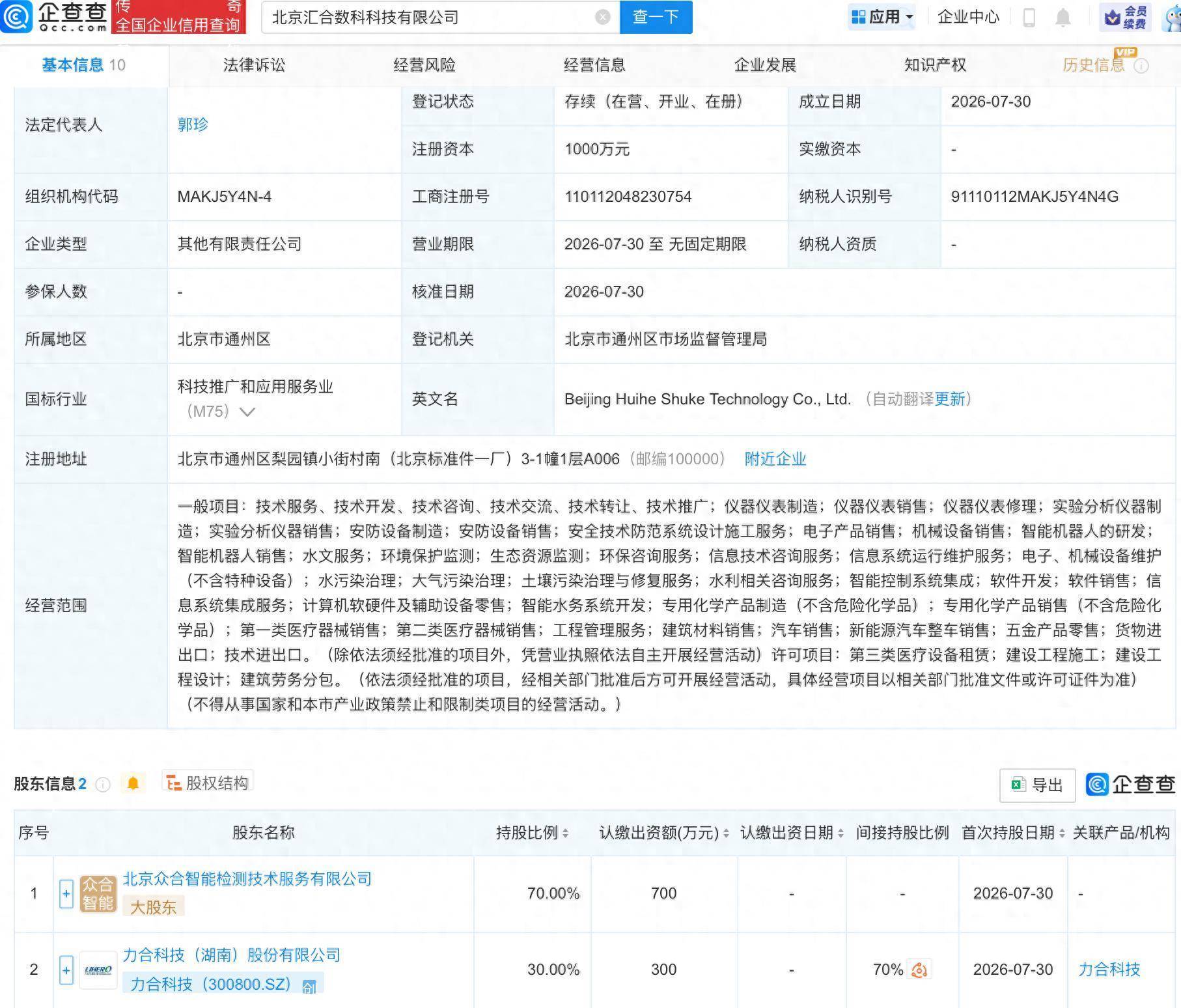Switch to 经营信息 tab
Image resolution: width=1181 pixels, height=1008 pixels.
pyautogui.click(x=594, y=65)
